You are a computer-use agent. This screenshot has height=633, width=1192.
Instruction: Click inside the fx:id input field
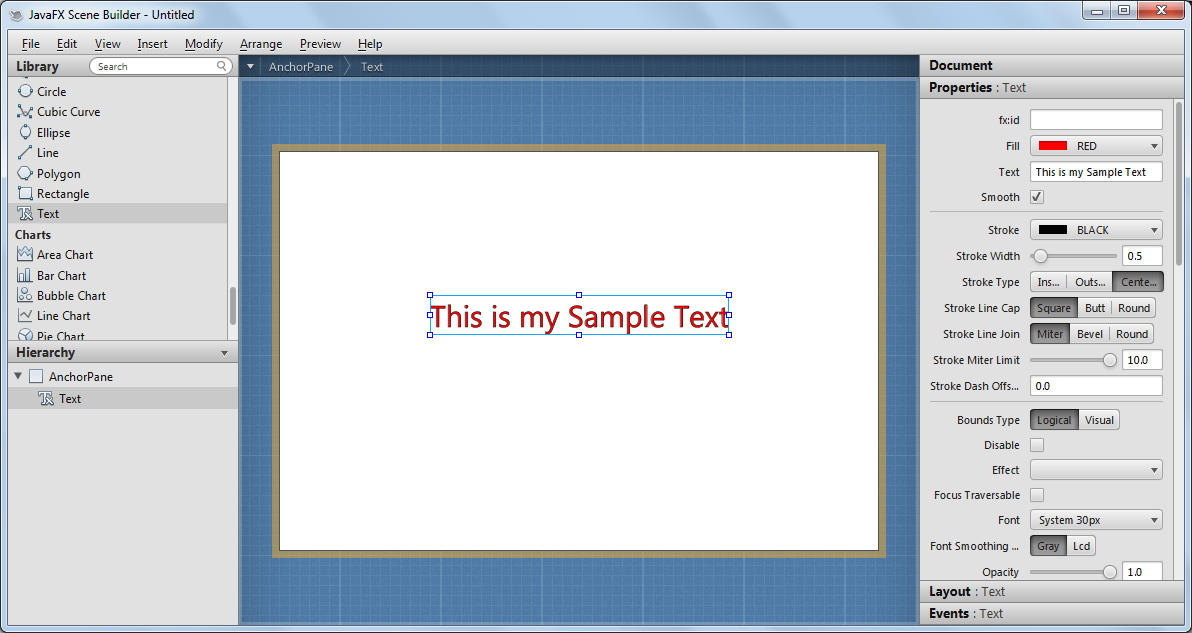pos(1096,119)
